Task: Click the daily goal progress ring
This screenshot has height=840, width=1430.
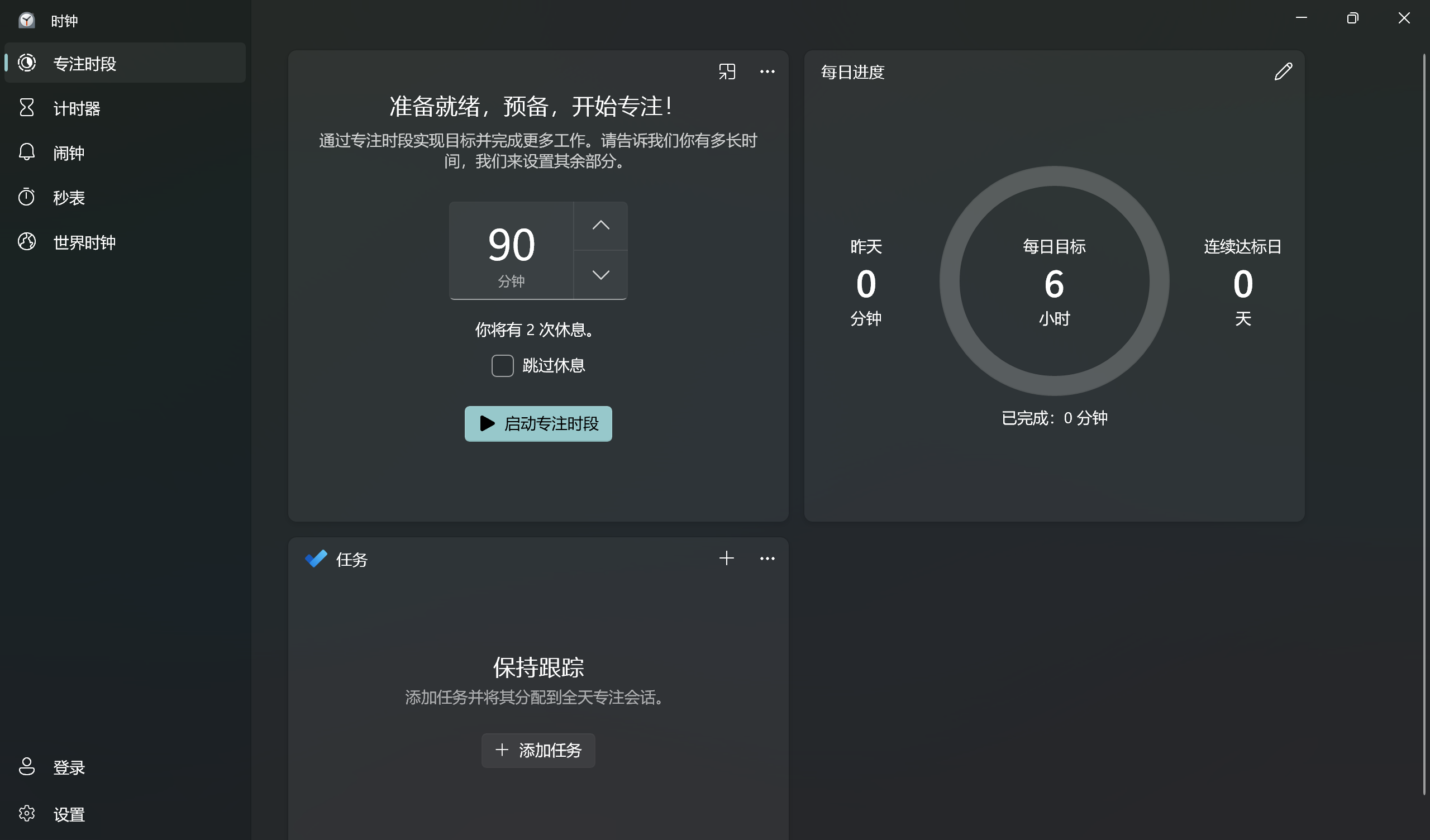Action: 950,281
